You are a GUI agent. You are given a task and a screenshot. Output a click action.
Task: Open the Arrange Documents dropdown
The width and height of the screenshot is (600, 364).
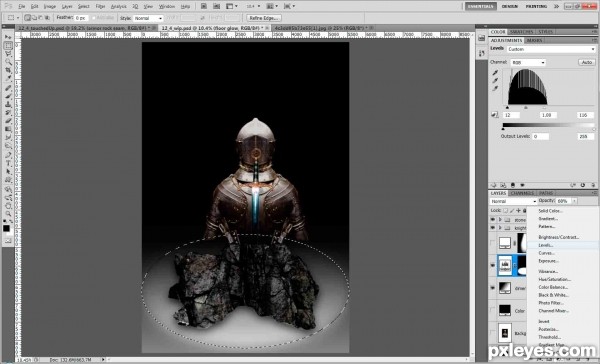pos(272,6)
